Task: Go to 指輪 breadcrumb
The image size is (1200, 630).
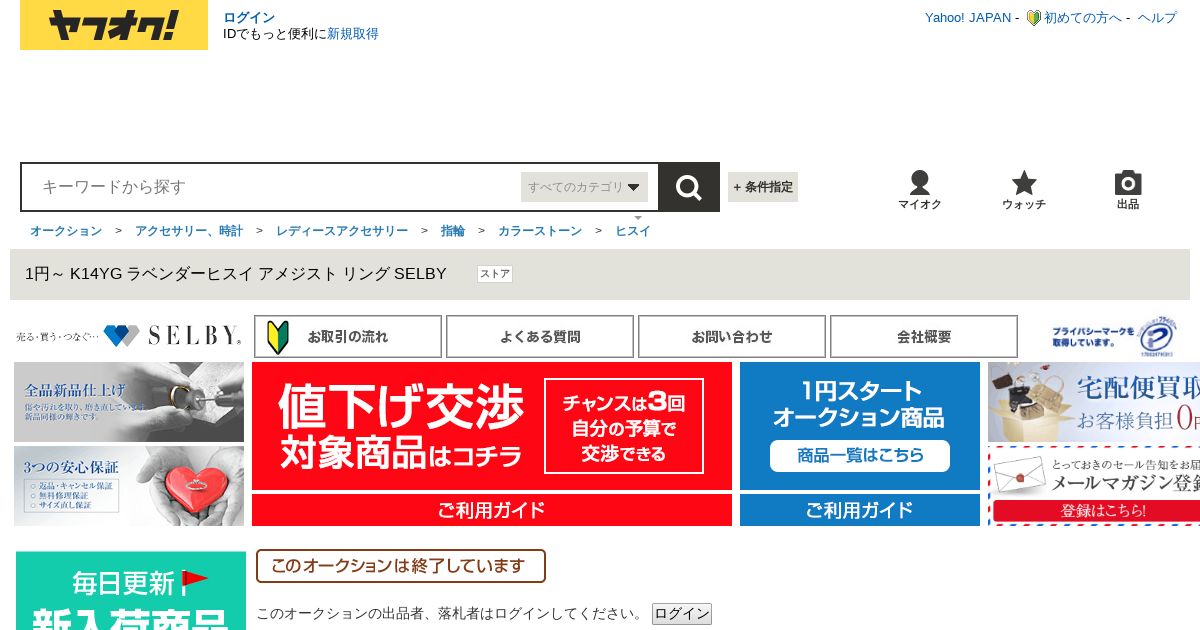Action: [x=453, y=231]
